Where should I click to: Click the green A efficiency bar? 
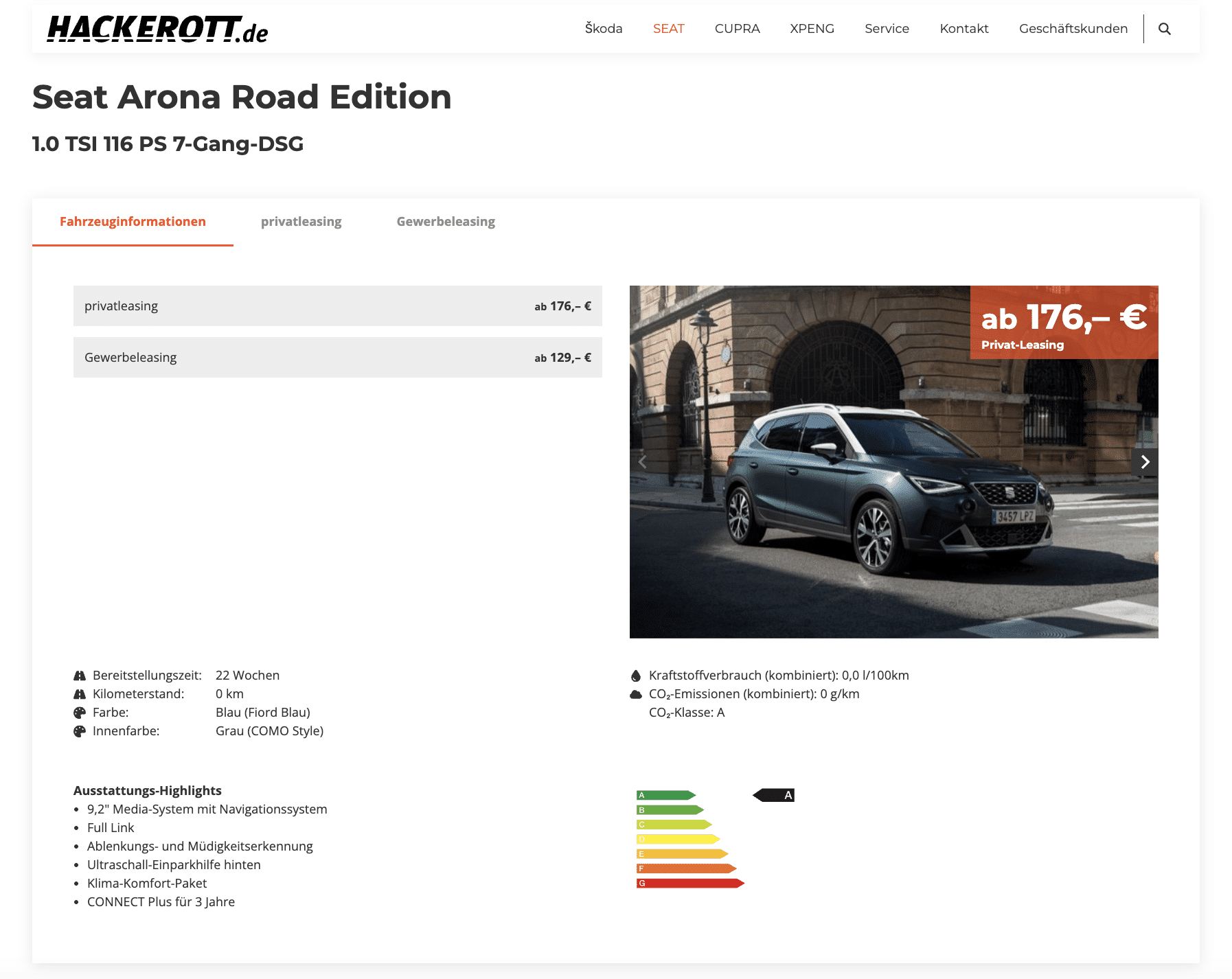665,795
